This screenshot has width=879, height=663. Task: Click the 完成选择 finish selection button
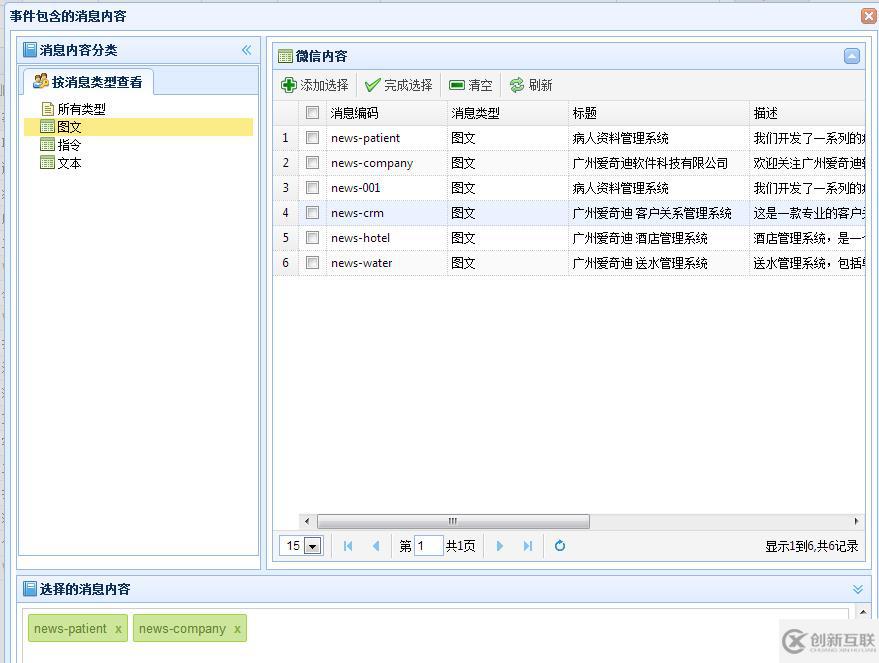coord(399,85)
